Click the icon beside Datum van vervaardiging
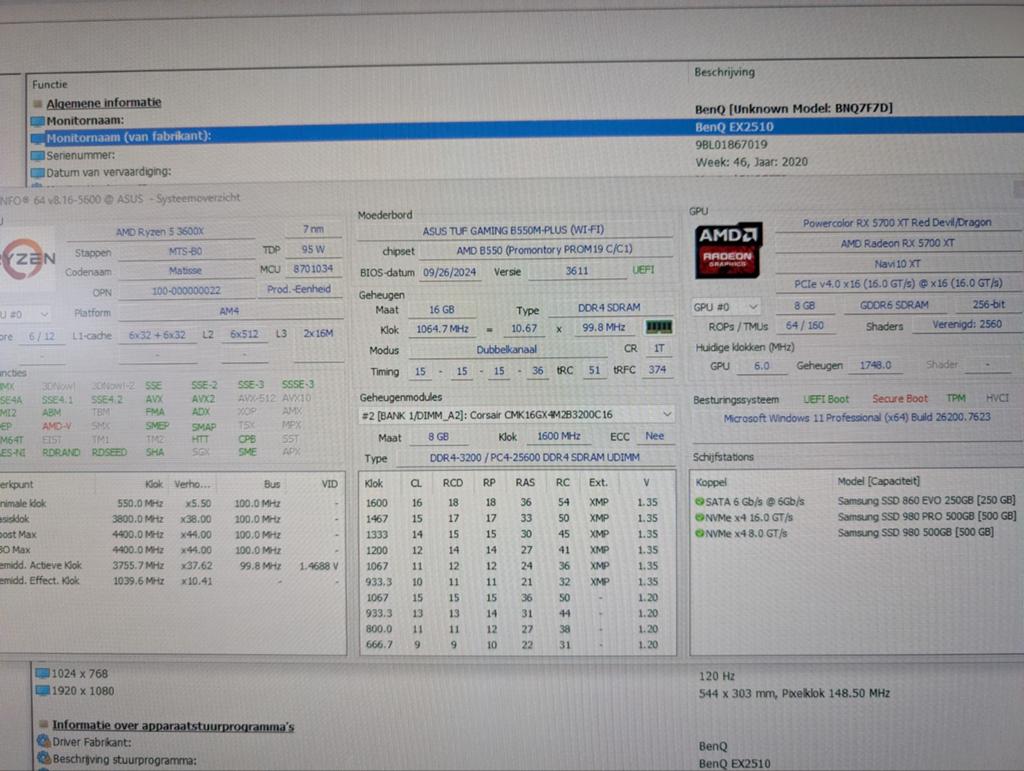1024x771 pixels. click(x=37, y=173)
